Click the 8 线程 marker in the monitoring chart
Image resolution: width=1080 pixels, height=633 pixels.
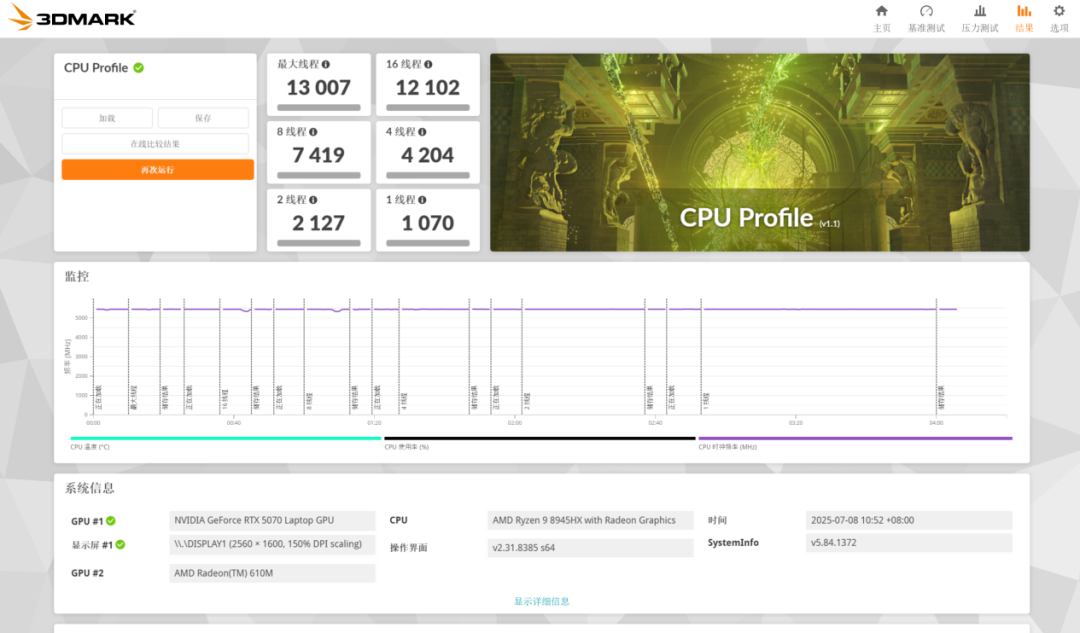(x=309, y=401)
